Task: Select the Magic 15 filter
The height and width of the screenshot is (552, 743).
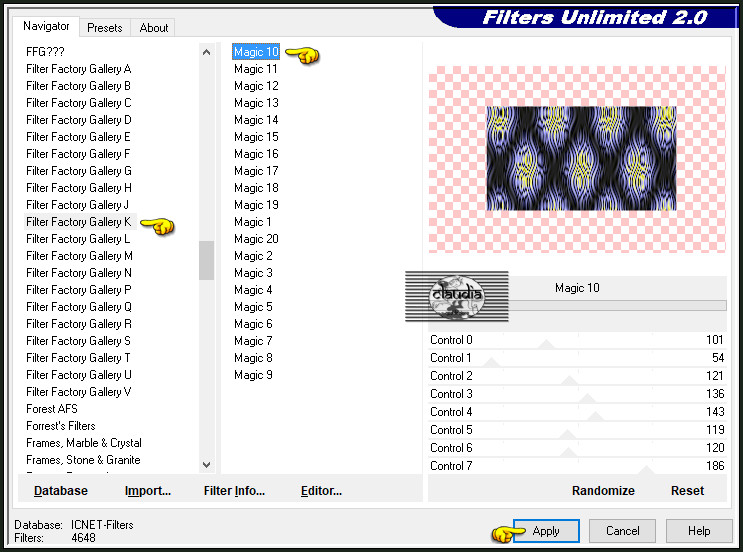Action: (256, 137)
